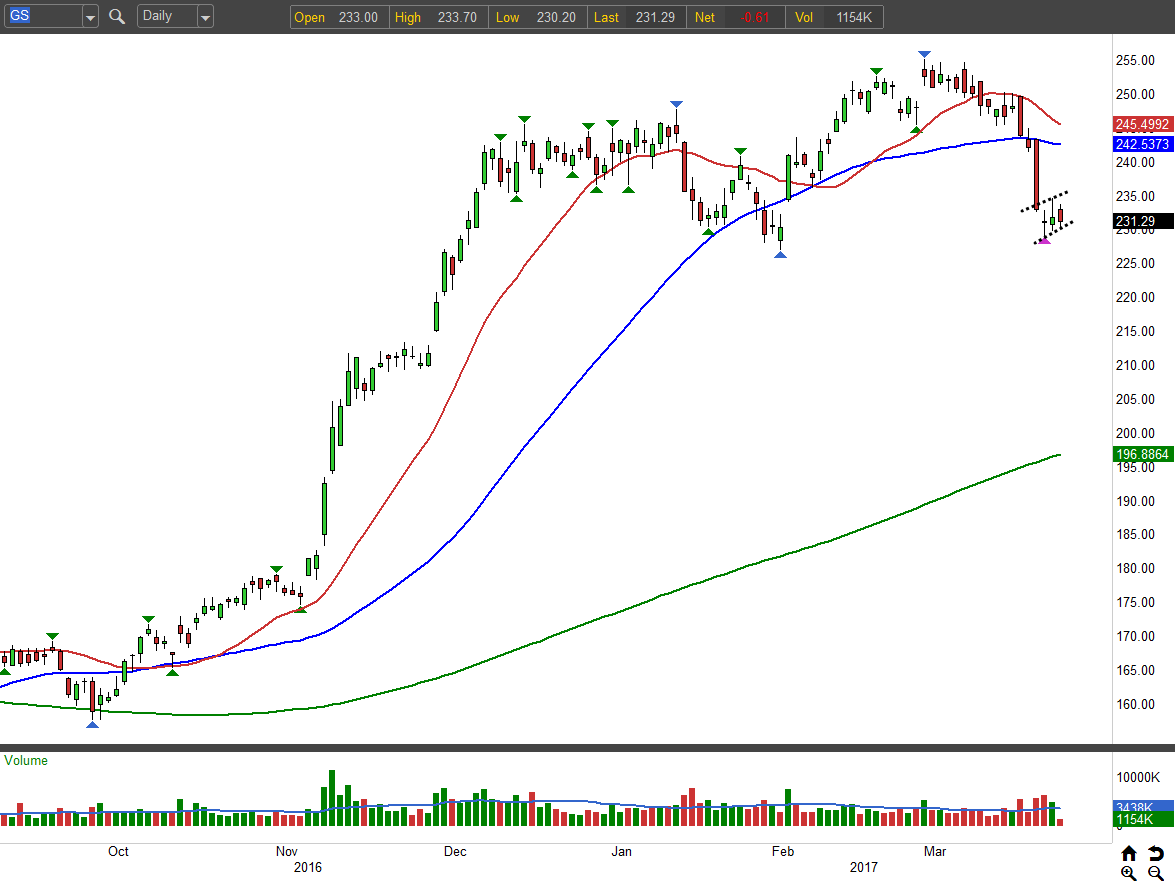Open the symbol search magnifier
The width and height of the screenshot is (1175, 883).
pyautogui.click(x=116, y=16)
